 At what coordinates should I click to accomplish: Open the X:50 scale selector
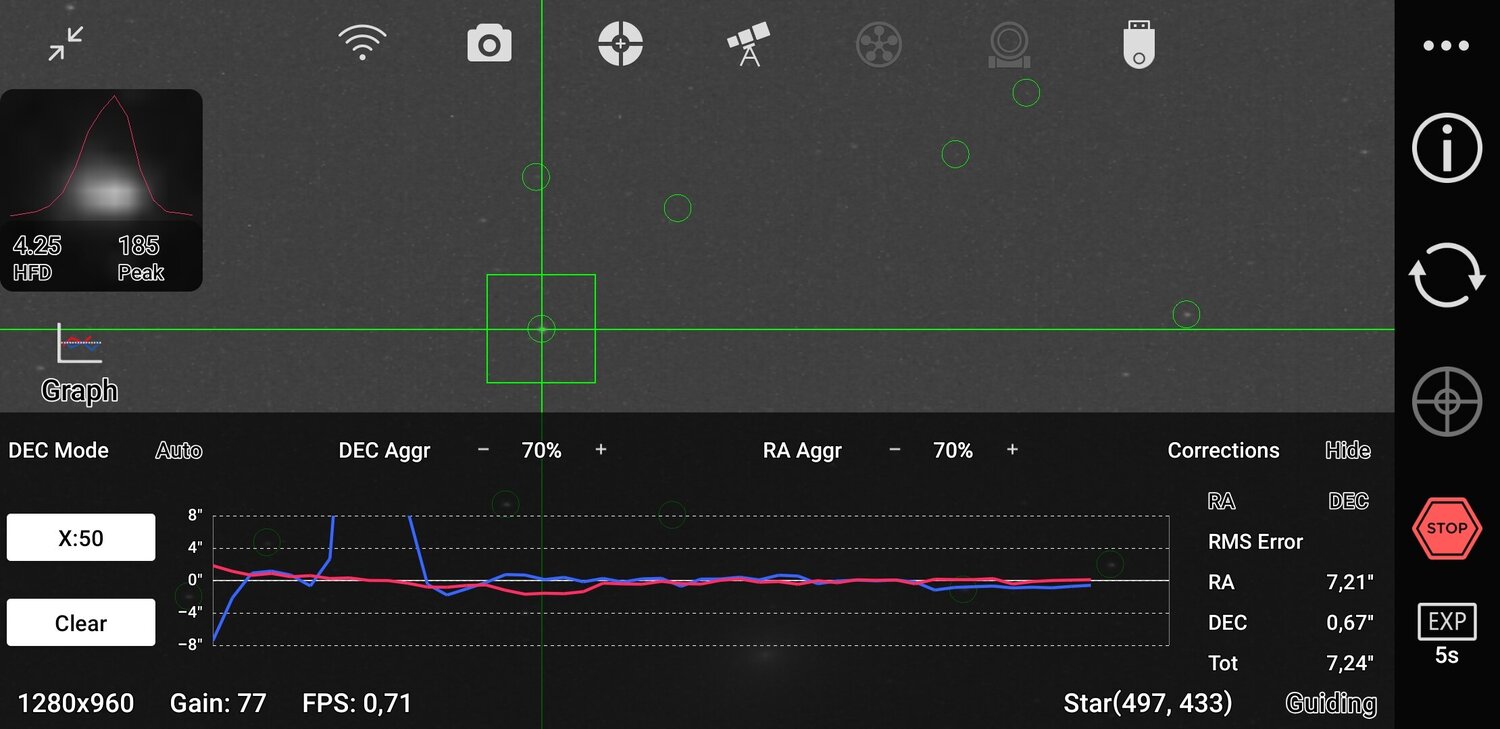tap(80, 537)
